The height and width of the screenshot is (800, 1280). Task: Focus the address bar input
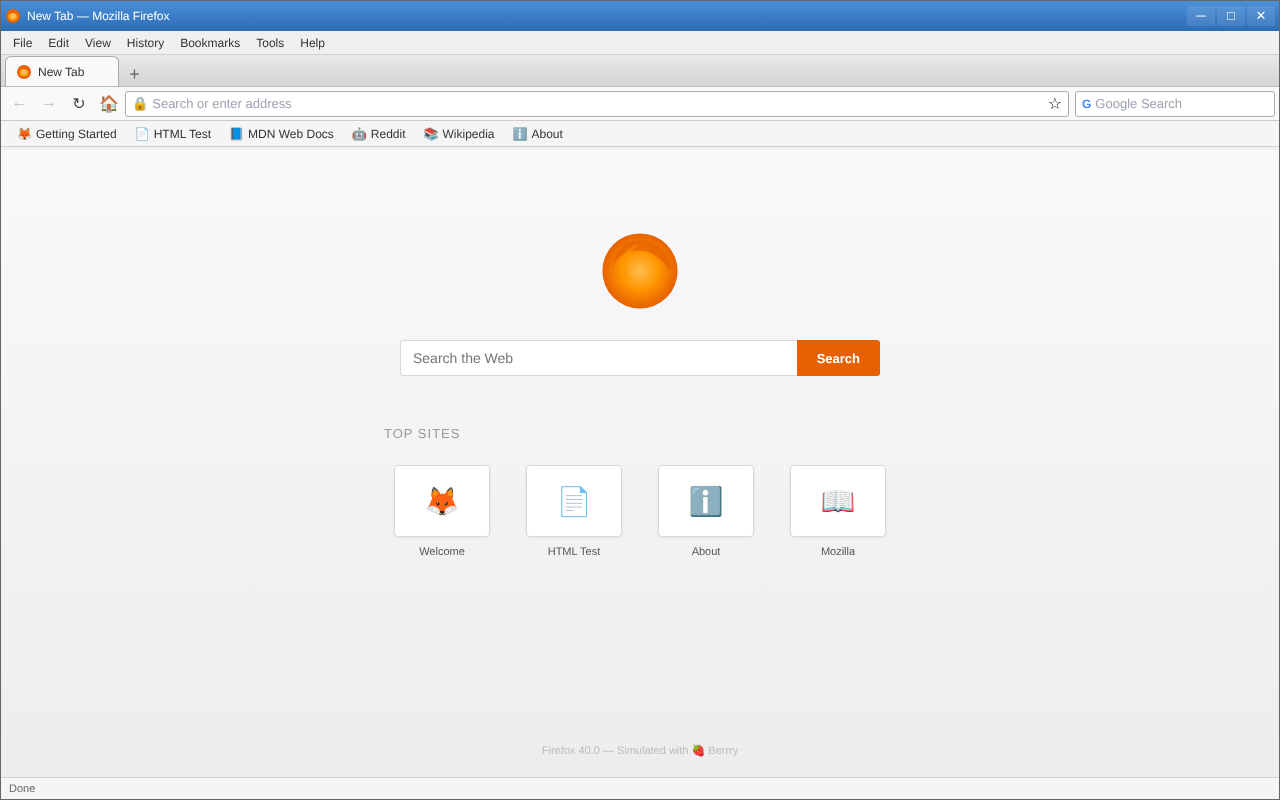[x=597, y=104]
